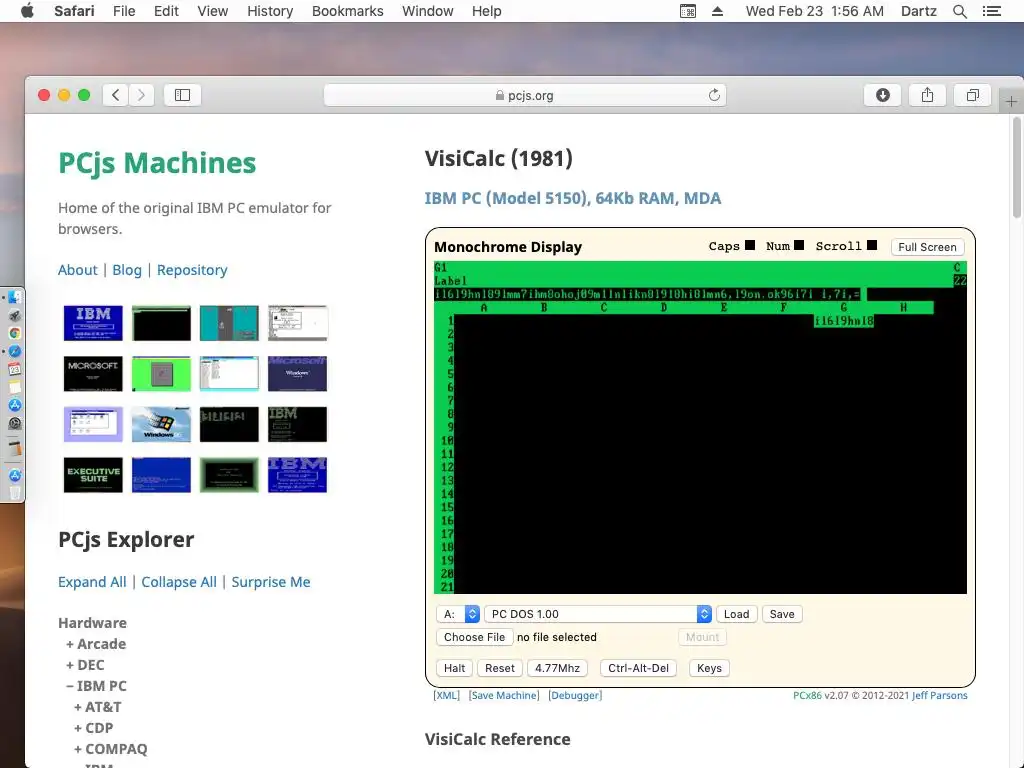Open the About link

[x=77, y=270]
